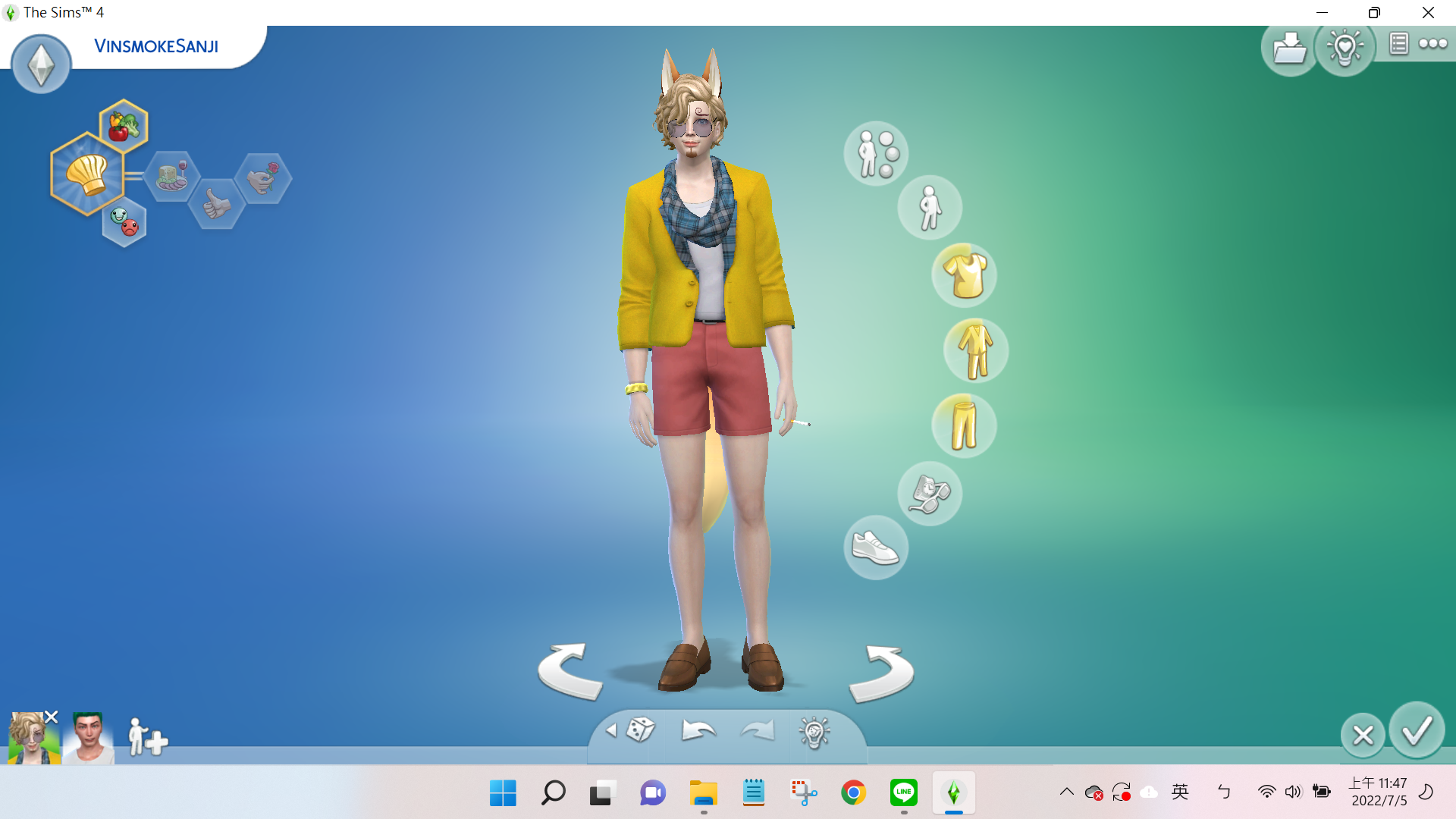Open the body category icon
The image size is (1456, 819).
(x=930, y=207)
